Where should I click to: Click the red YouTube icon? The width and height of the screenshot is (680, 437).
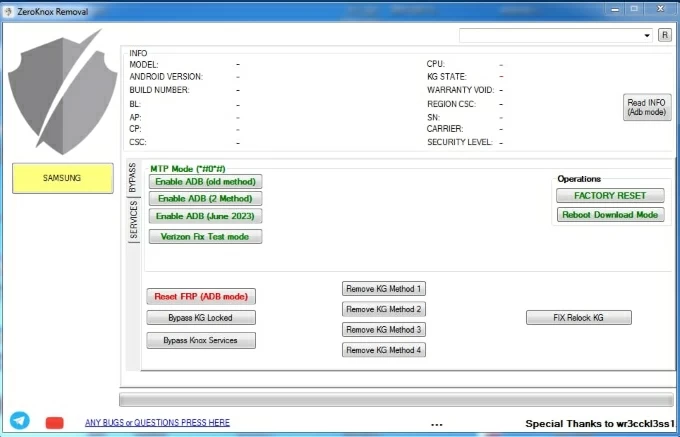click(54, 422)
